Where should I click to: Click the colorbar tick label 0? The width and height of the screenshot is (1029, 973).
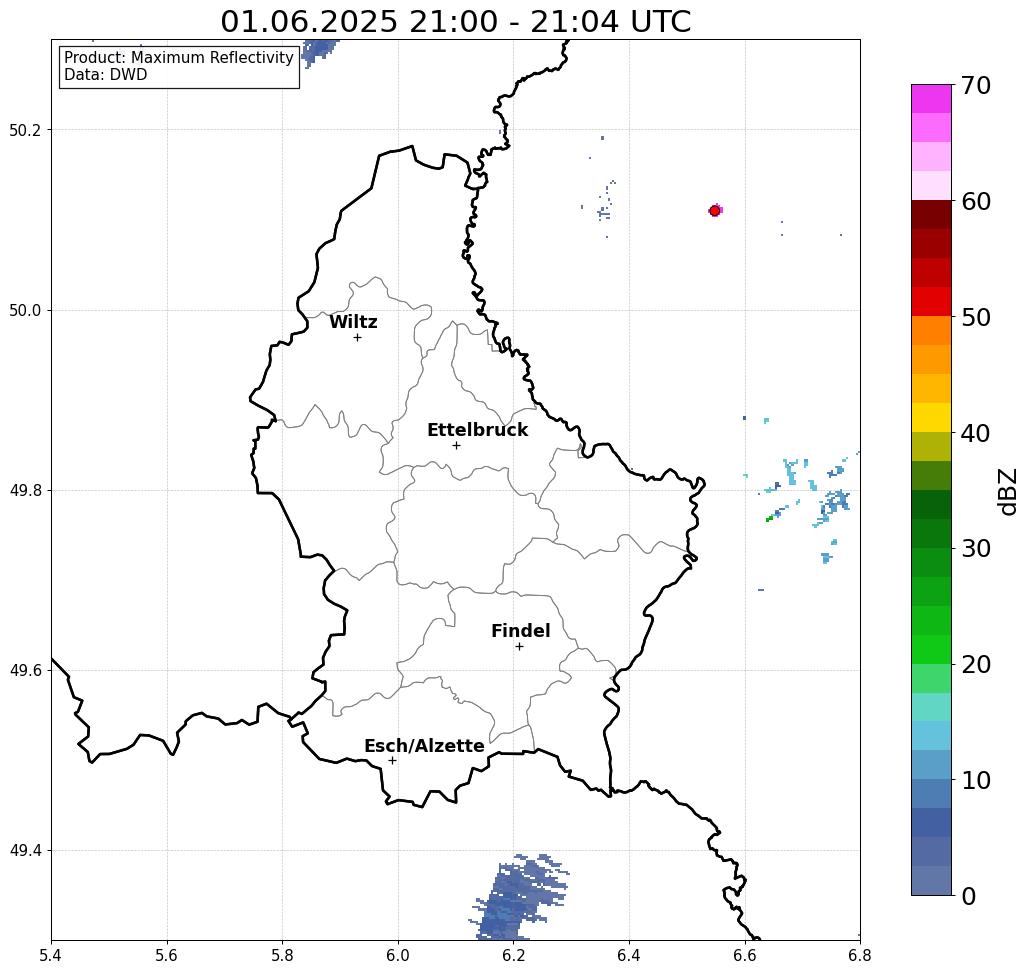(x=969, y=896)
